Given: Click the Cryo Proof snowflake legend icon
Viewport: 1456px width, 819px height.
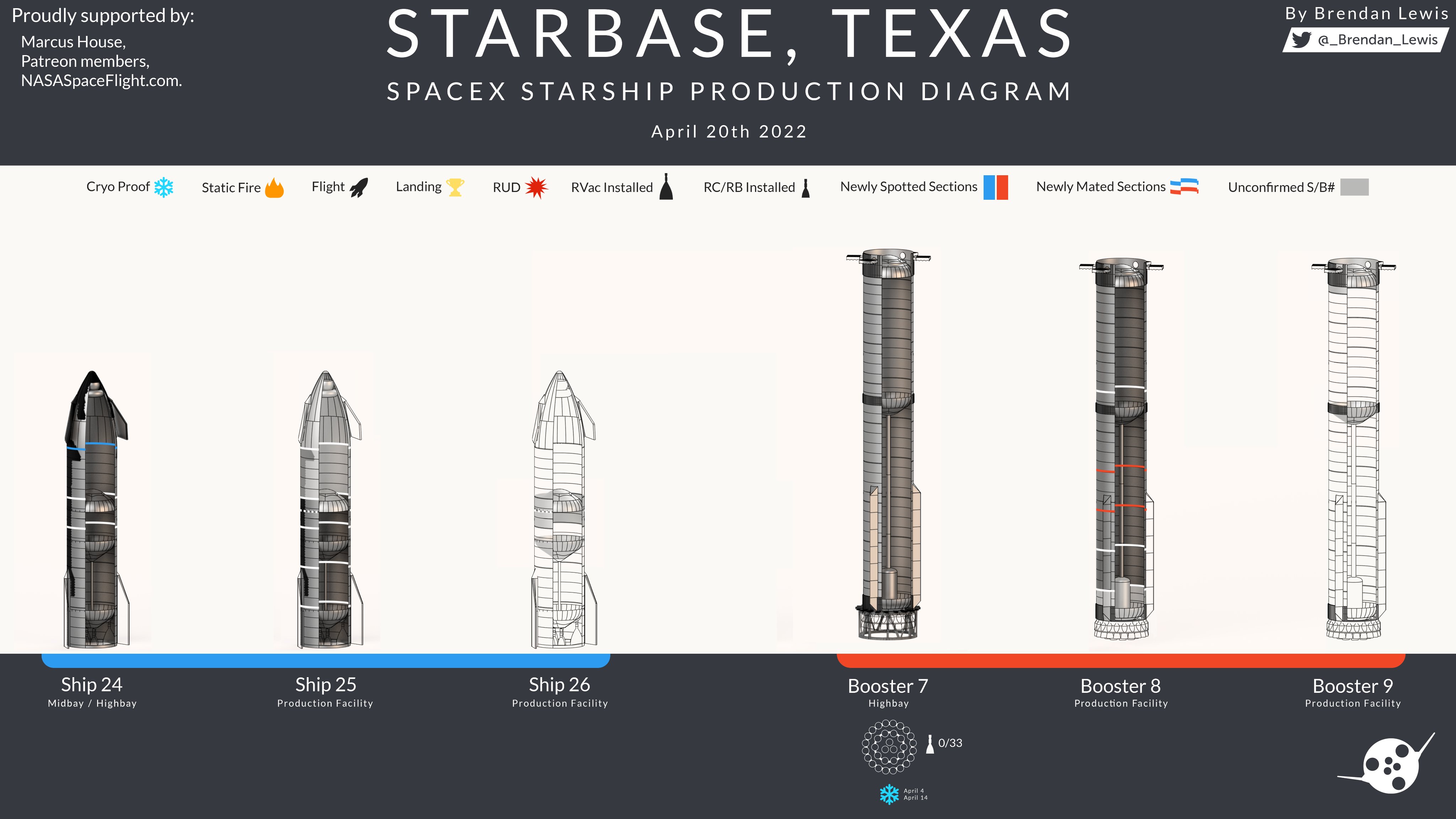Looking at the screenshot, I should 164,187.
